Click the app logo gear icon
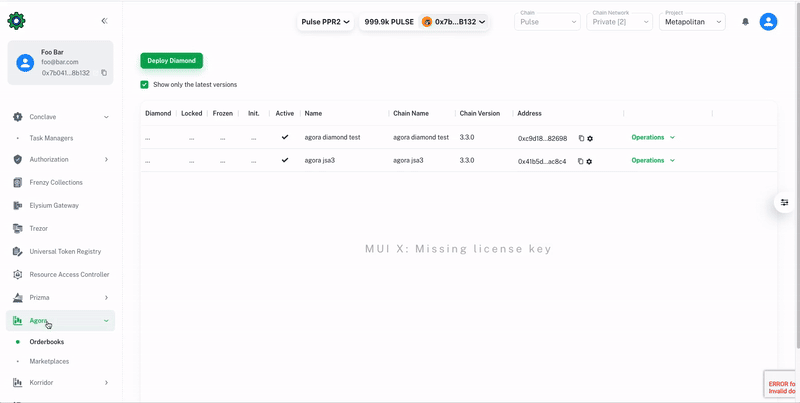 (16, 21)
